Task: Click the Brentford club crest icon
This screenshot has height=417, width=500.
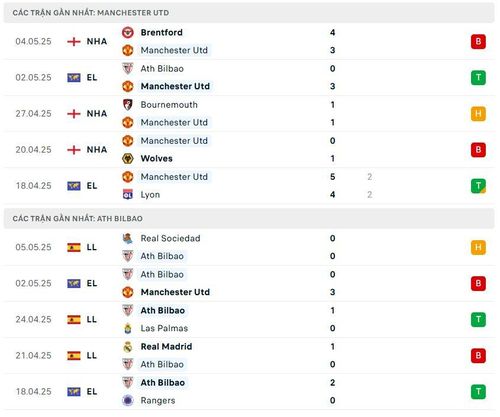Action: click(x=128, y=33)
